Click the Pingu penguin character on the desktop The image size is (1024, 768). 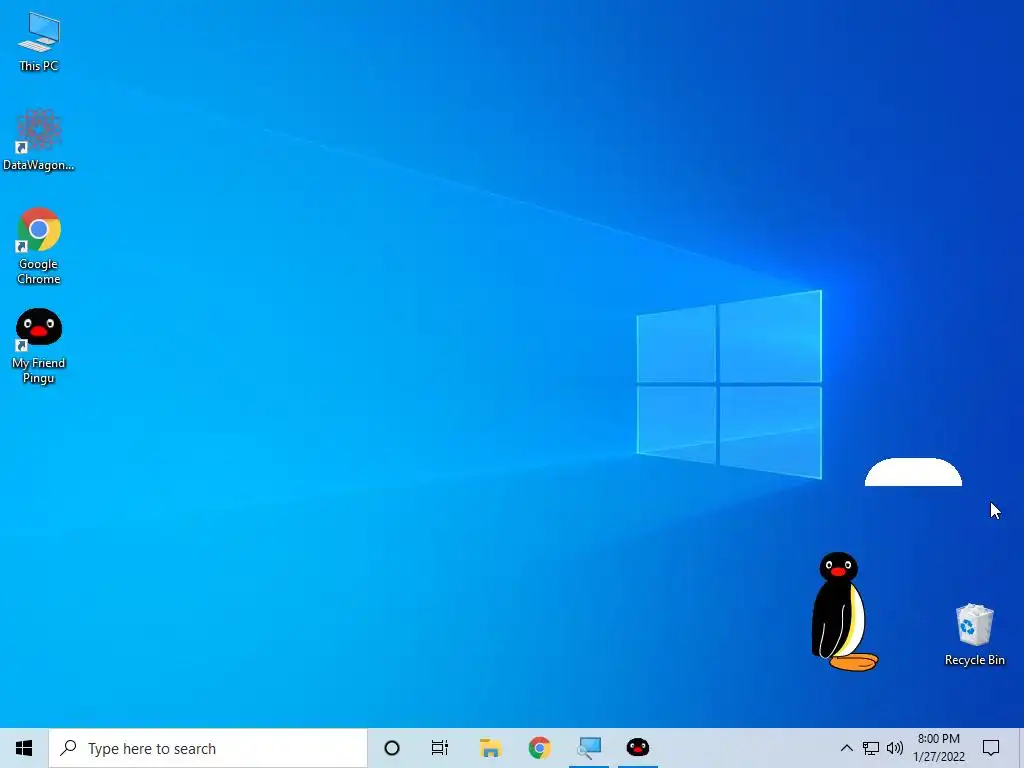point(843,611)
